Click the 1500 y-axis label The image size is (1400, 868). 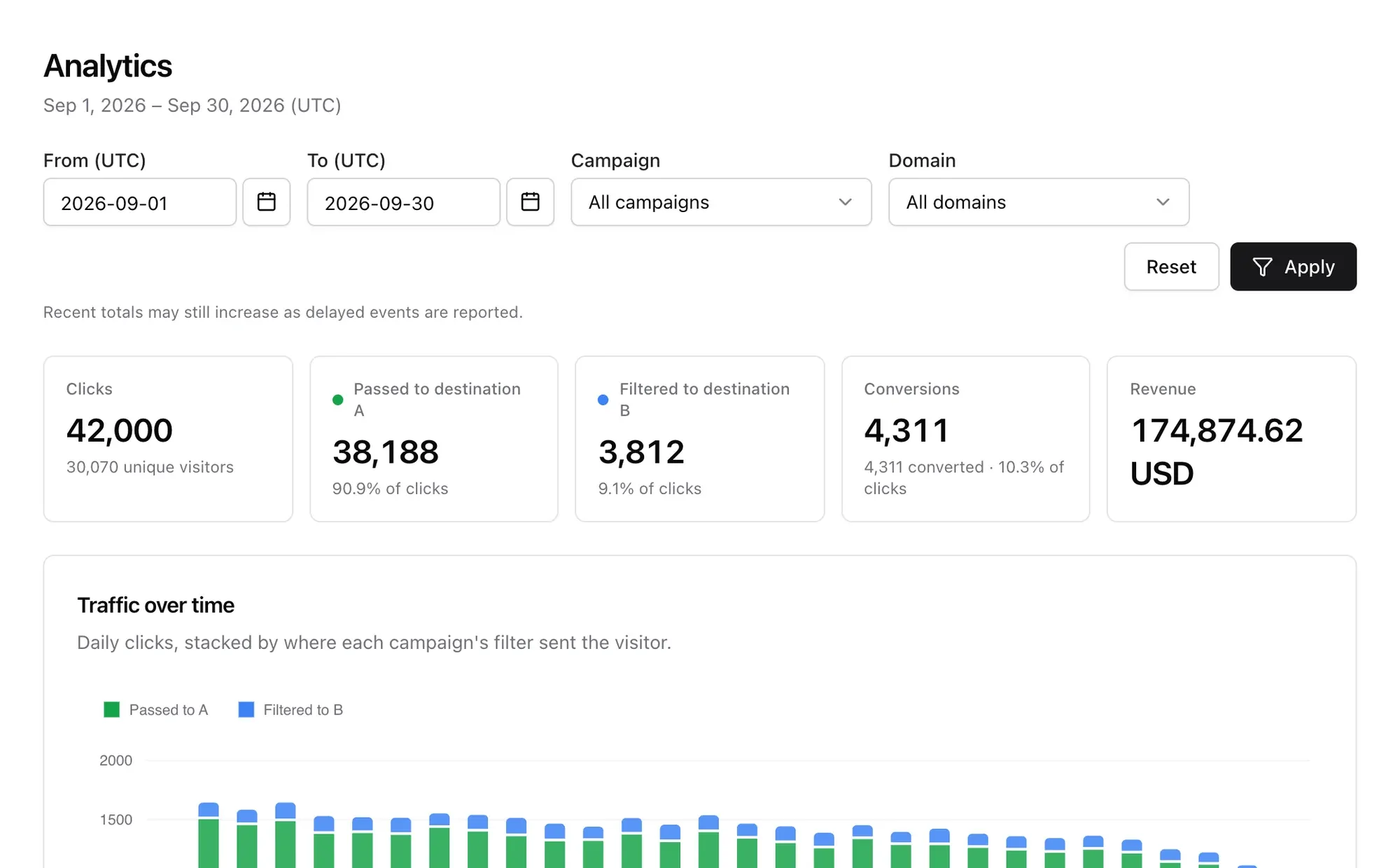[x=115, y=820]
